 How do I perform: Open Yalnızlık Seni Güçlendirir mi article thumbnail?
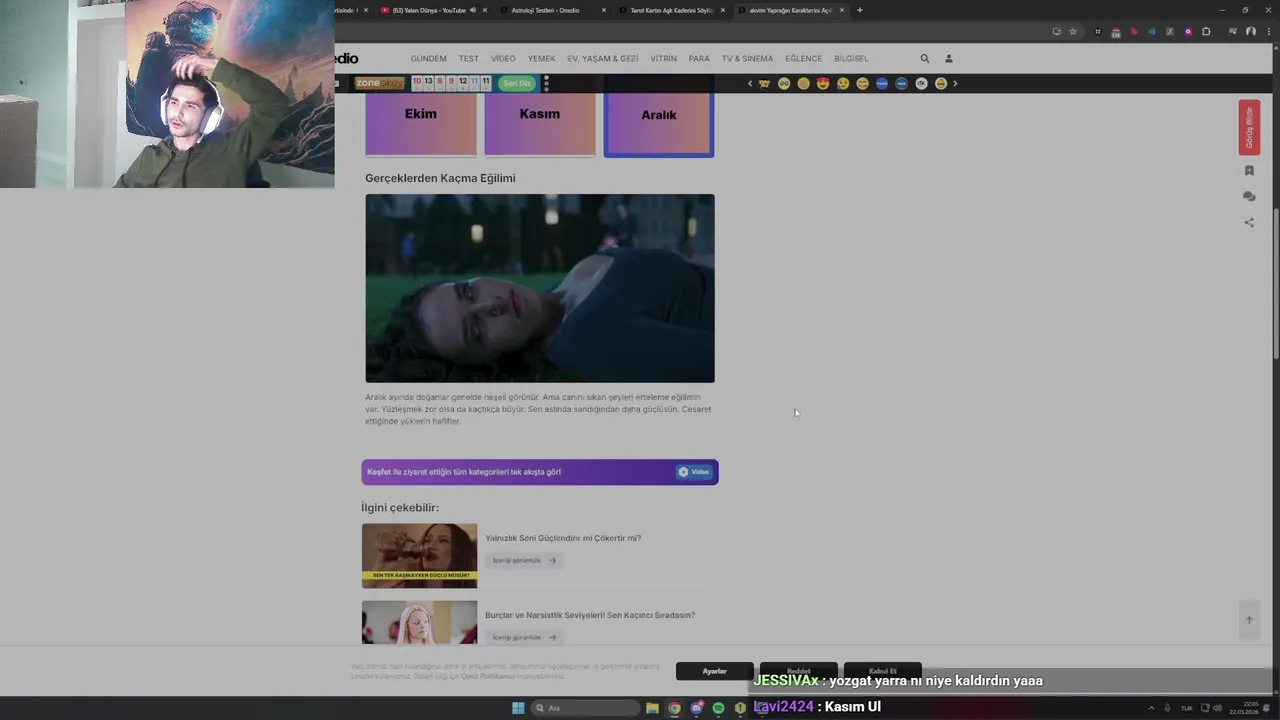pos(420,556)
